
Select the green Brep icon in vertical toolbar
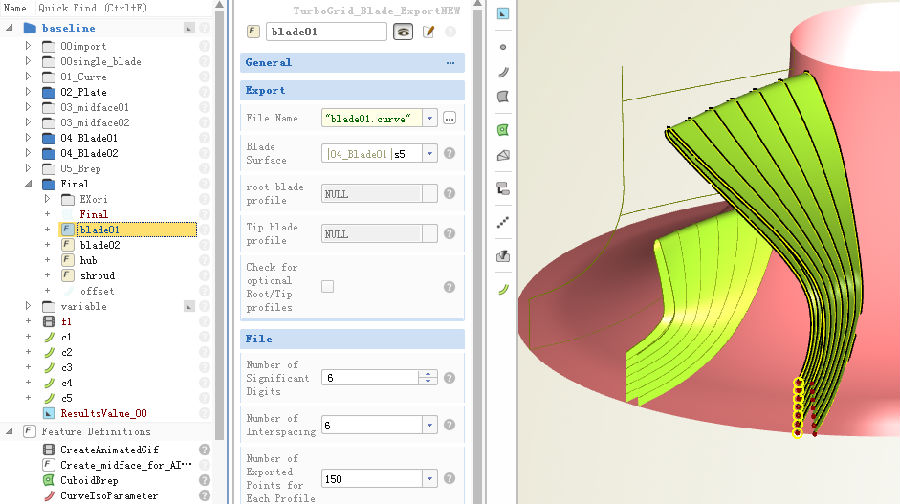pos(503,130)
